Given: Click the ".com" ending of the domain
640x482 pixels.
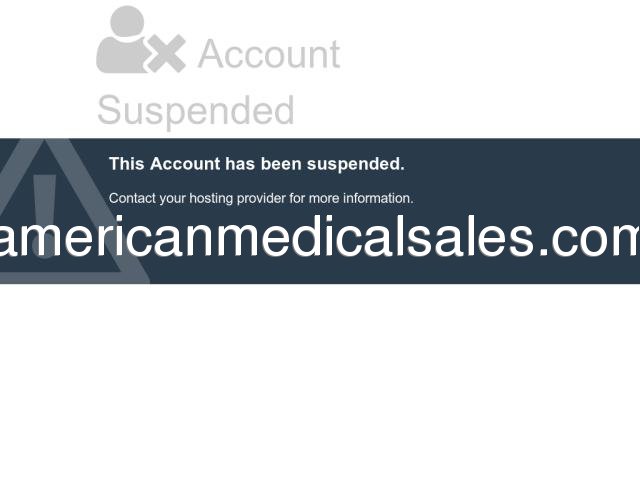Looking at the screenshot, I should (x=589, y=241).
